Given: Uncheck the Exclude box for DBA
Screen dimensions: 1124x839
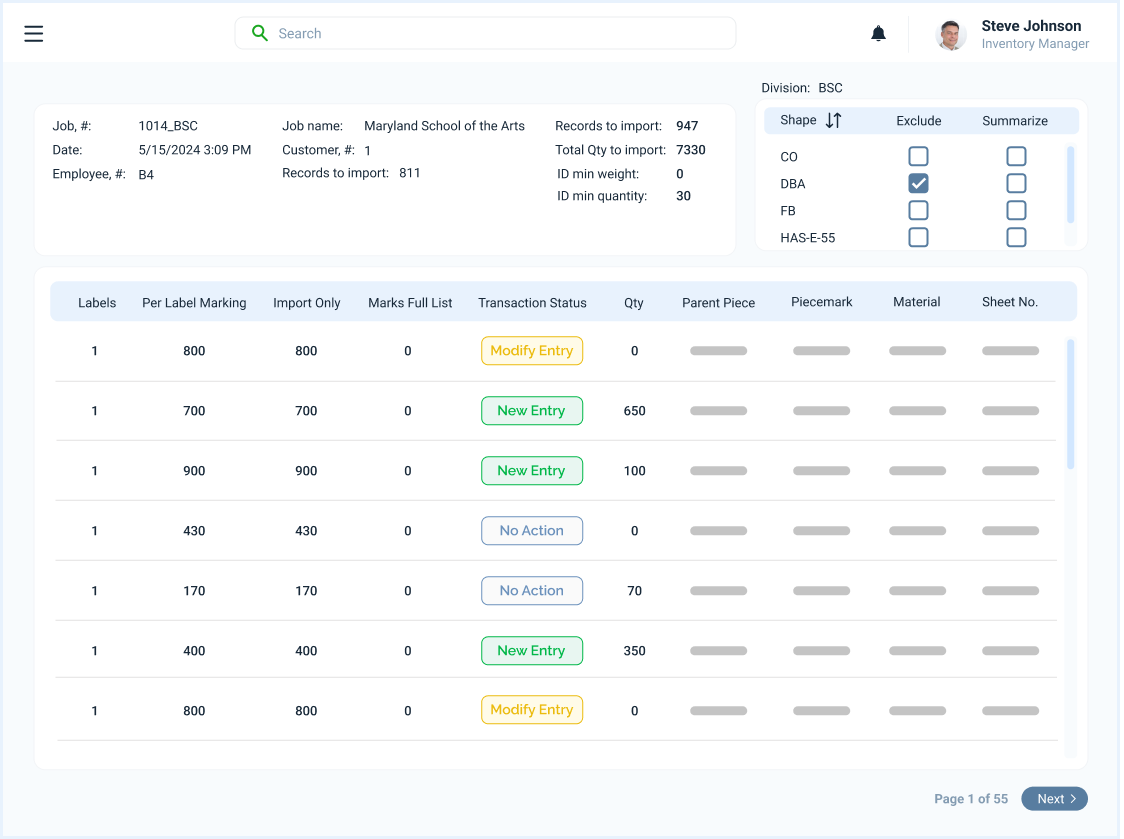Looking at the screenshot, I should (918, 184).
